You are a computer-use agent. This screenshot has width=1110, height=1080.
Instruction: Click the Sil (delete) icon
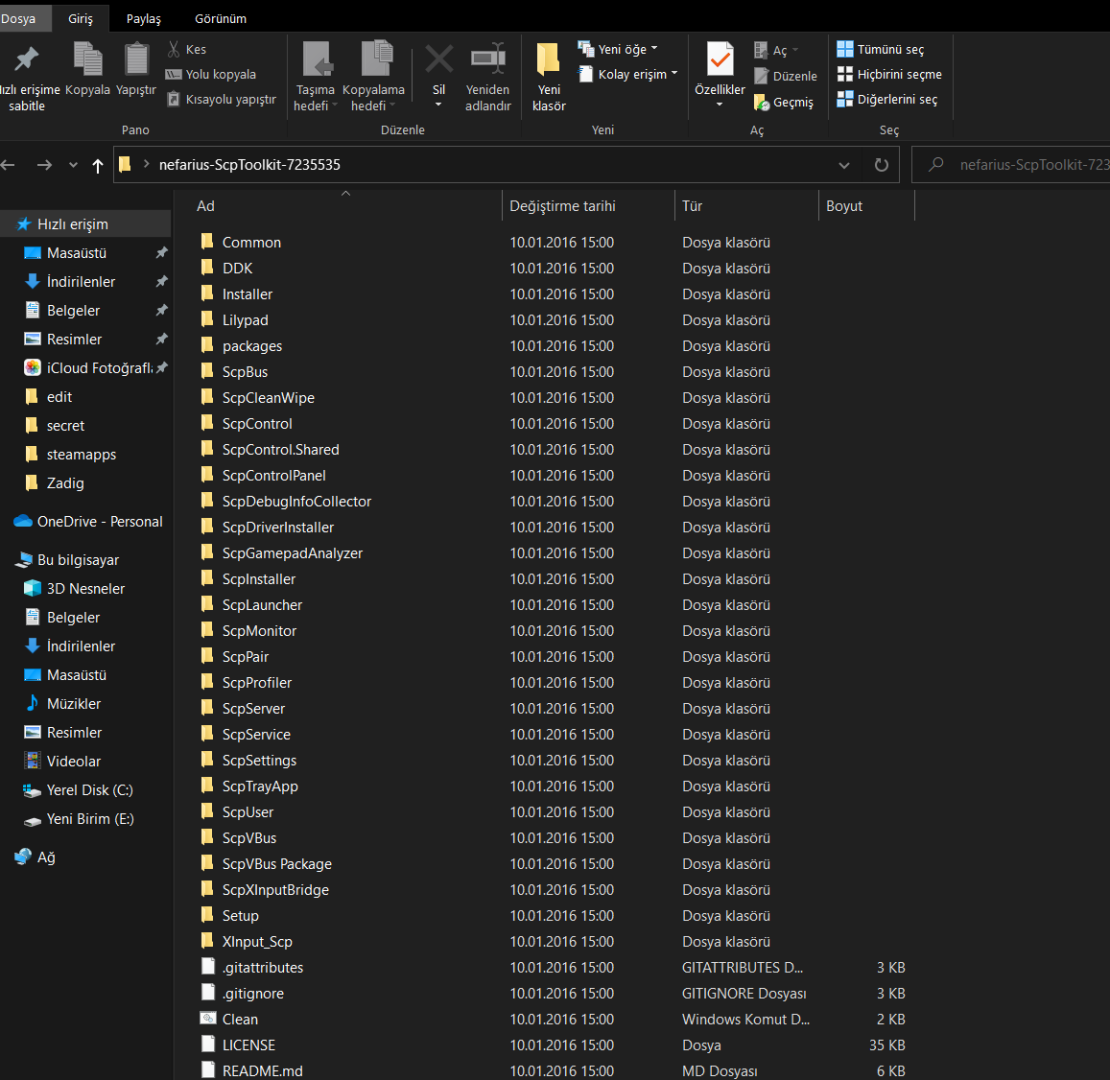pos(439,60)
